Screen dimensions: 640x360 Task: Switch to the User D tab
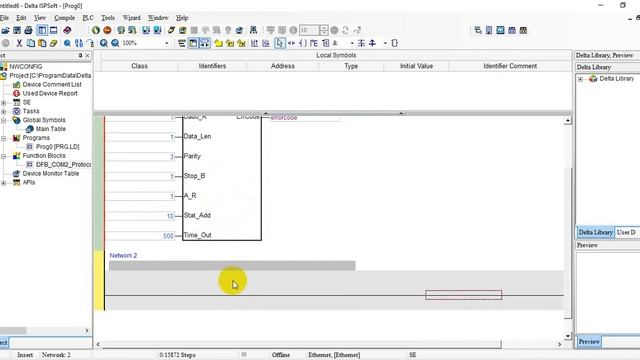click(627, 232)
